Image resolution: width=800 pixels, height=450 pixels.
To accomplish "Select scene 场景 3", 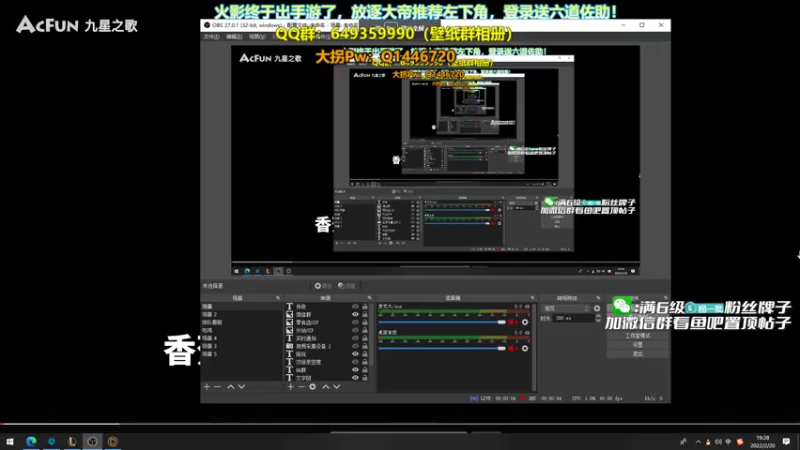I will (x=209, y=346).
